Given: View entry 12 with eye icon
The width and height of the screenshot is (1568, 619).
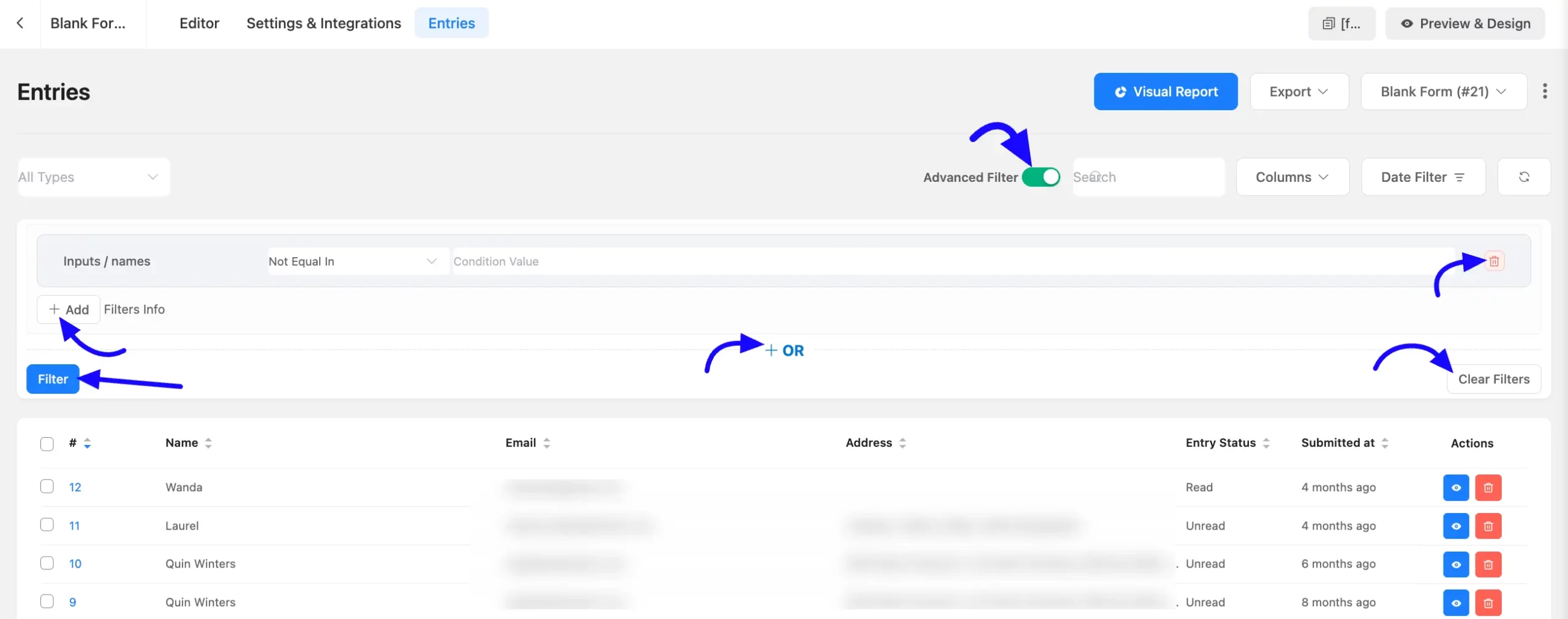Looking at the screenshot, I should [1456, 488].
